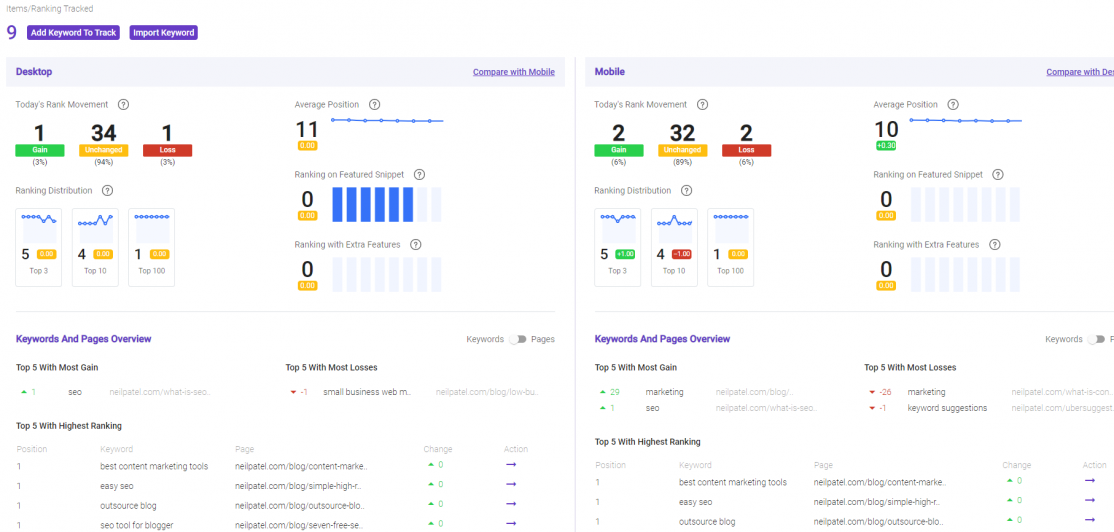The width and height of the screenshot is (1114, 532).
Task: Open Compare with Mobile link
Action: click(514, 72)
